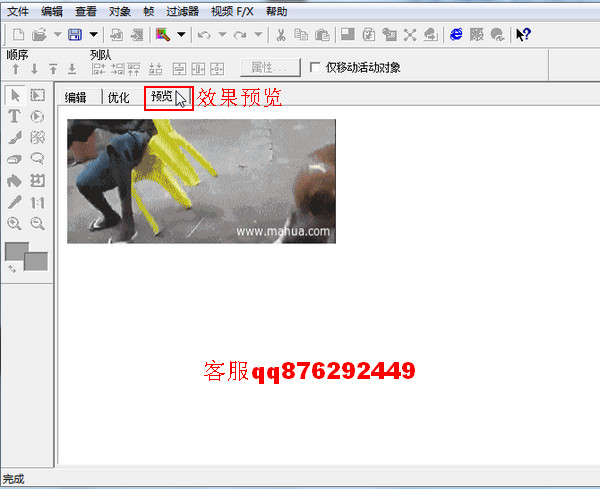Click the animated GIF preview image

(x=201, y=181)
